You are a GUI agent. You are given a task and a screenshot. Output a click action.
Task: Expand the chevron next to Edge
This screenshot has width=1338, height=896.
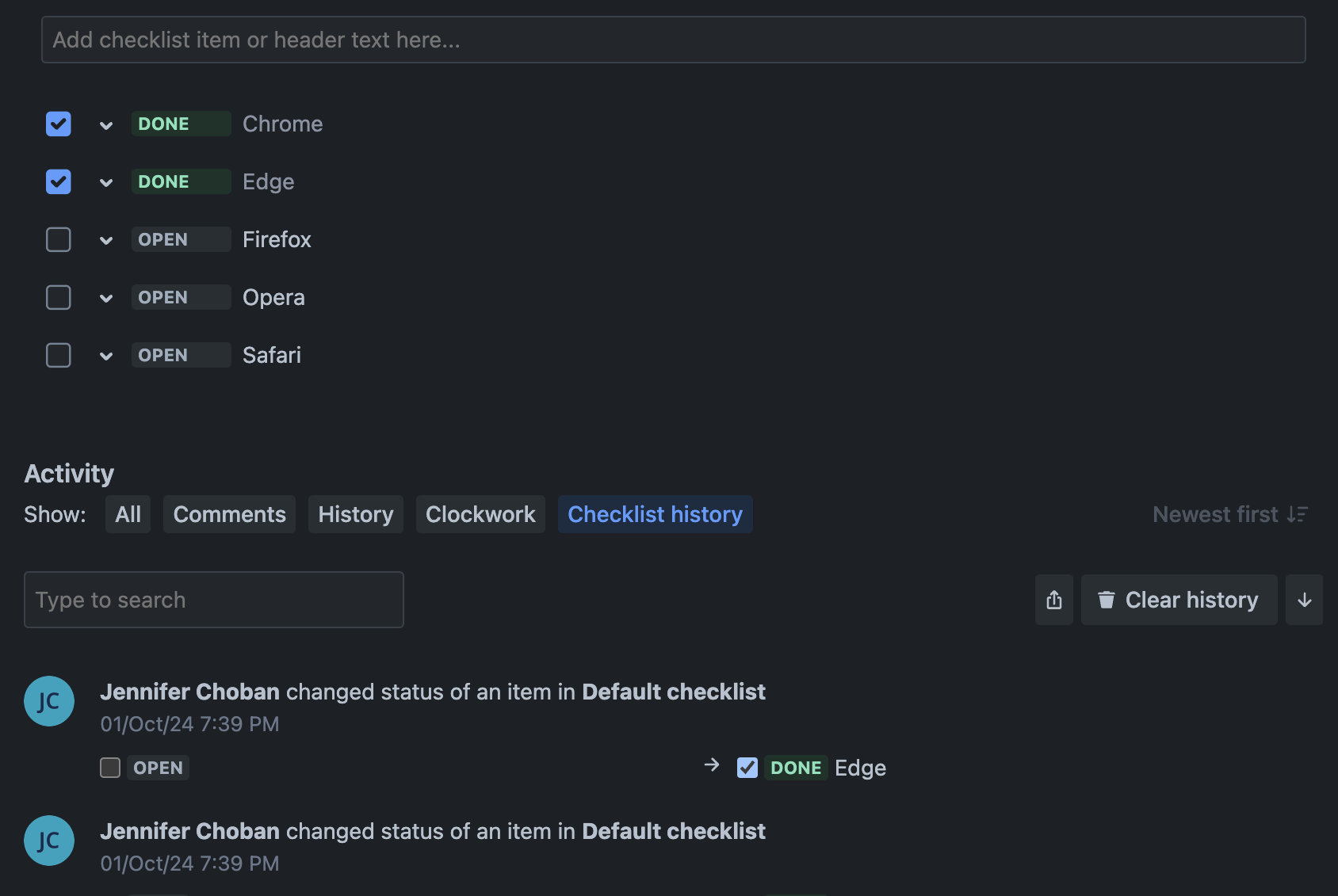tap(106, 182)
